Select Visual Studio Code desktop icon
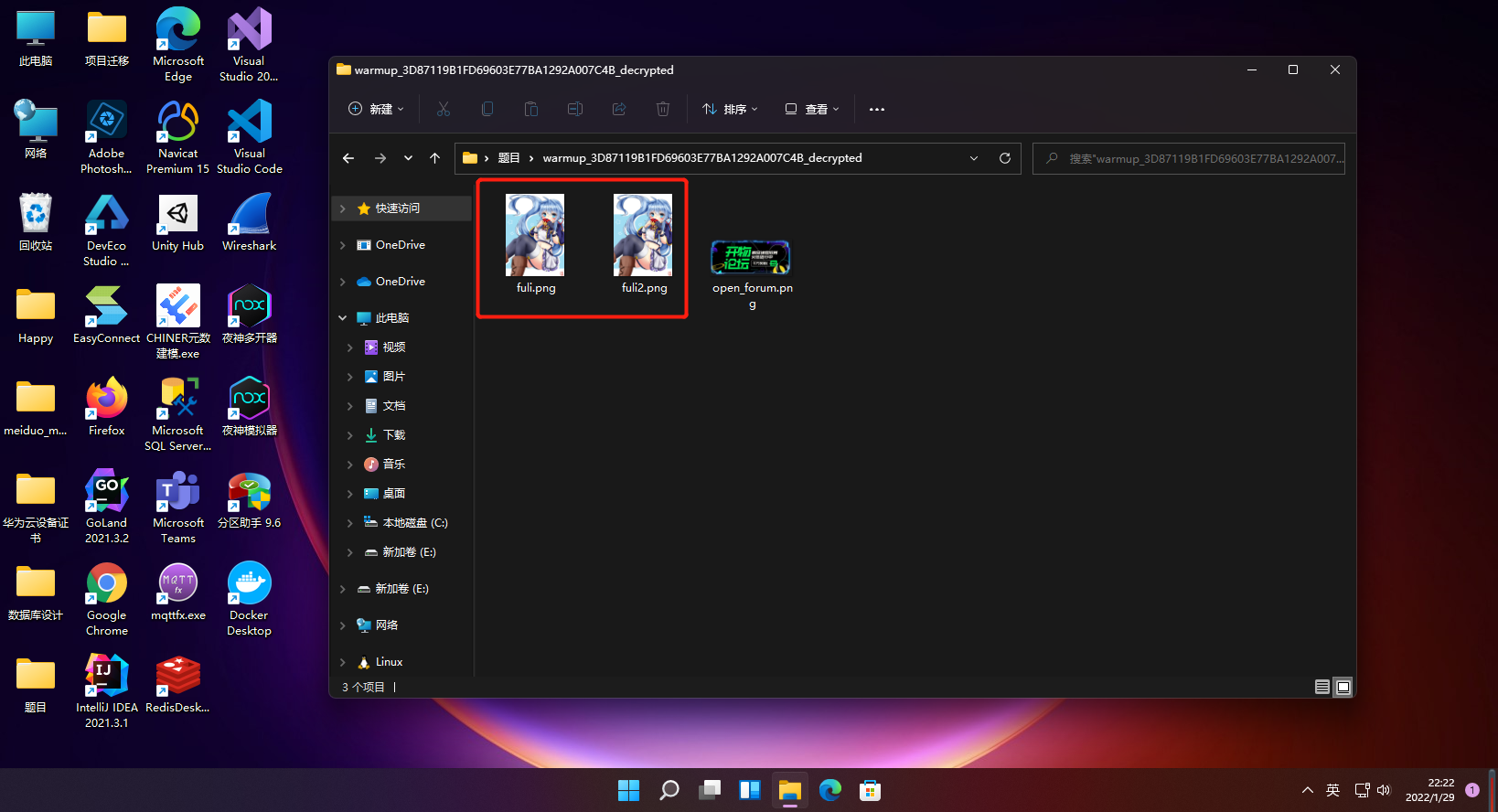This screenshot has height=812, width=1498. click(x=250, y=137)
